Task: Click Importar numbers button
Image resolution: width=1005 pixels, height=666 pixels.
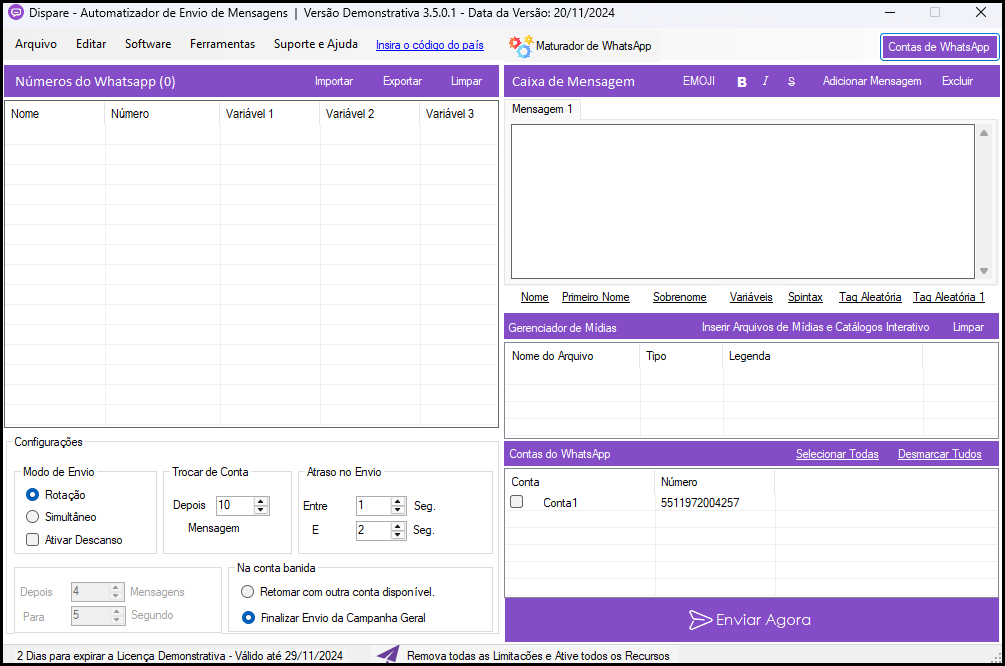Action: (x=334, y=81)
